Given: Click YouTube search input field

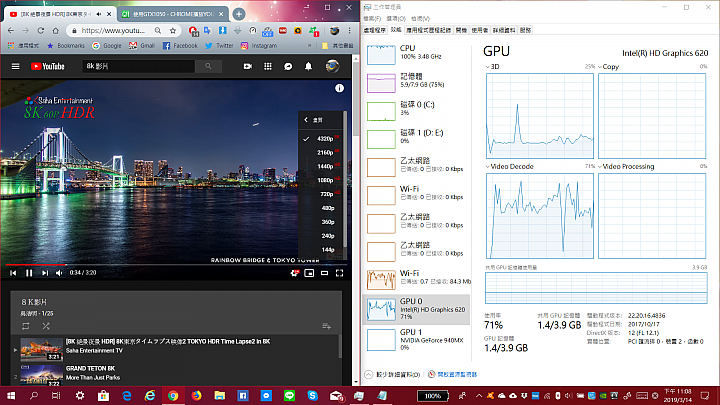Looking at the screenshot, I should 139,67.
